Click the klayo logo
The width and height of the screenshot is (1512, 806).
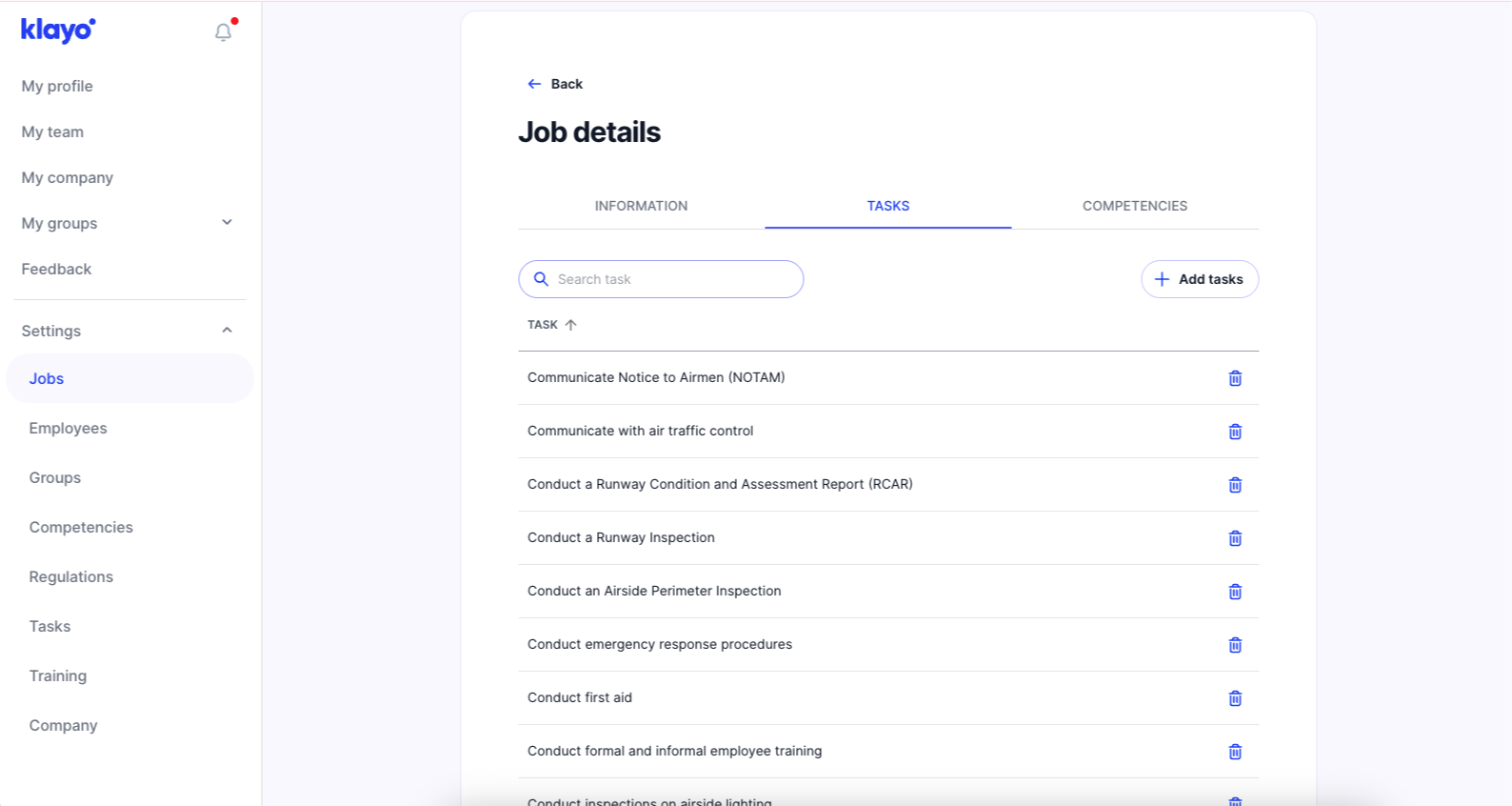click(x=58, y=30)
